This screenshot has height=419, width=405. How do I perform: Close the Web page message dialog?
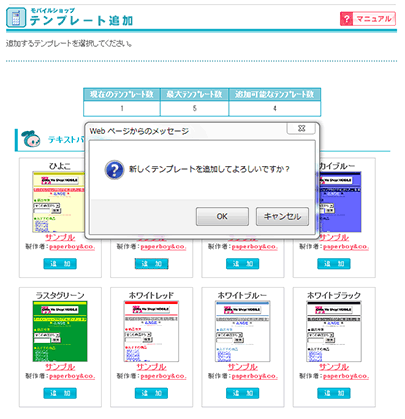(301, 128)
